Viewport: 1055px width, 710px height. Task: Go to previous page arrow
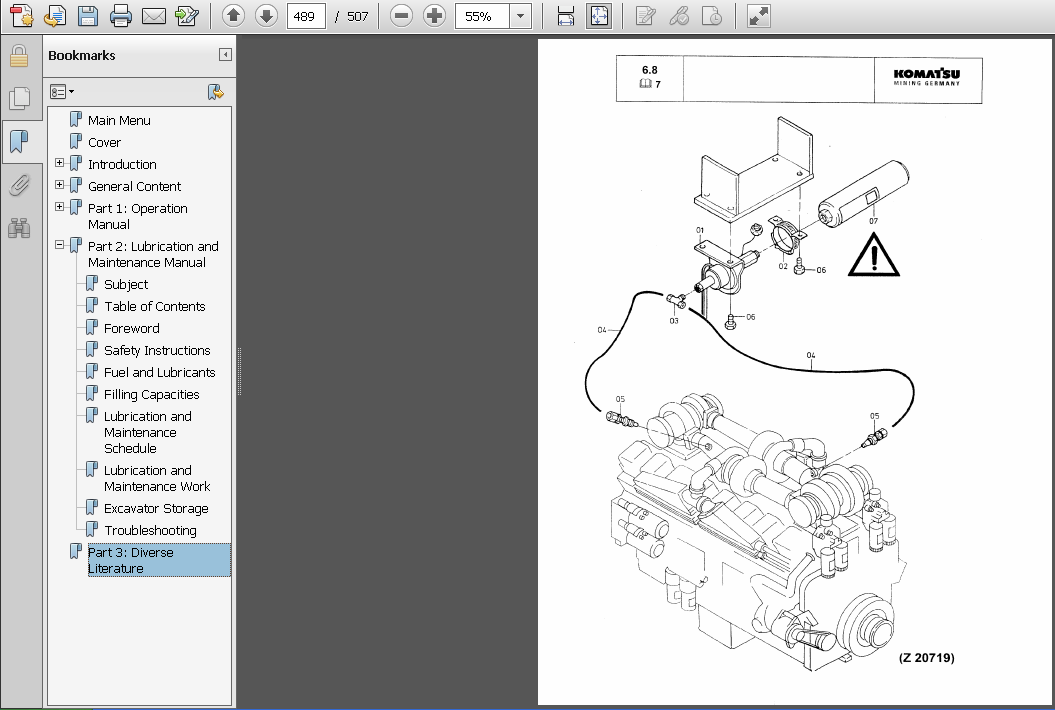point(233,15)
